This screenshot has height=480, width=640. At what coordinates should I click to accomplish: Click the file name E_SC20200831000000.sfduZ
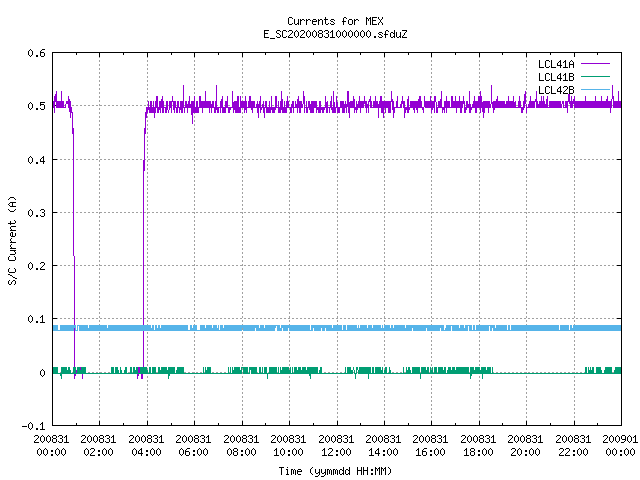[x=335, y=34]
